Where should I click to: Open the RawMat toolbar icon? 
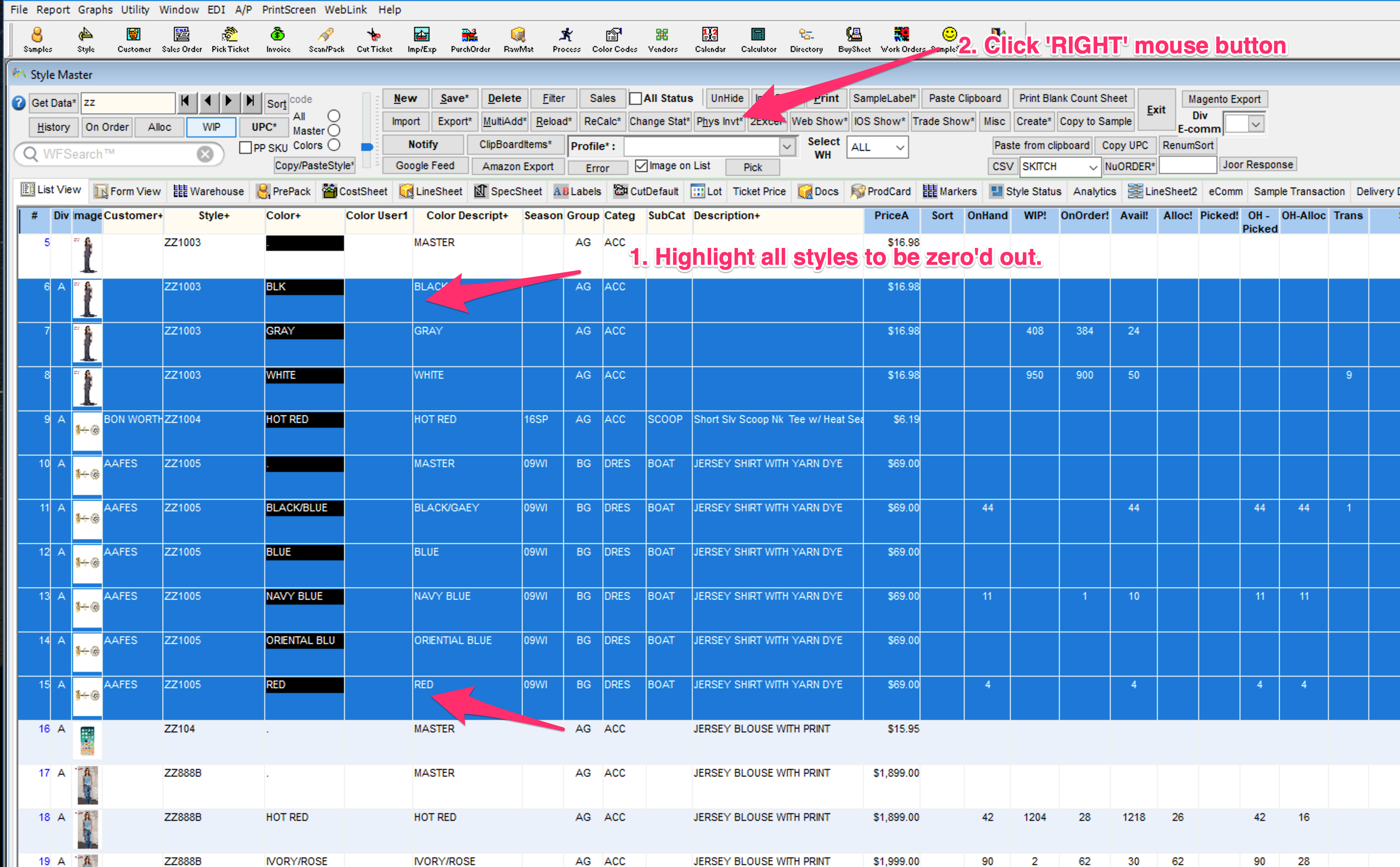coord(518,39)
